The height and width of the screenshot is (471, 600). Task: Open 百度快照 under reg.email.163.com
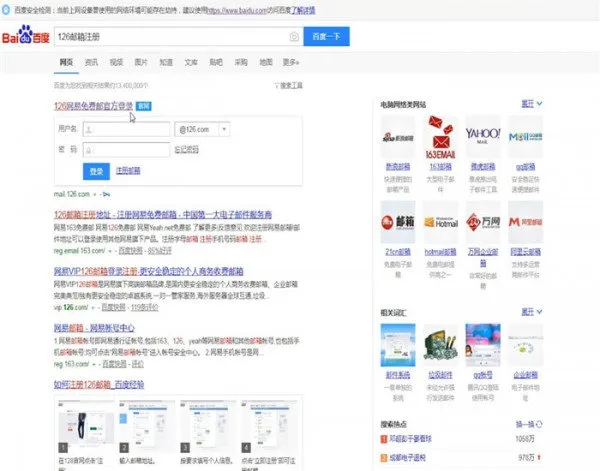pos(130,251)
